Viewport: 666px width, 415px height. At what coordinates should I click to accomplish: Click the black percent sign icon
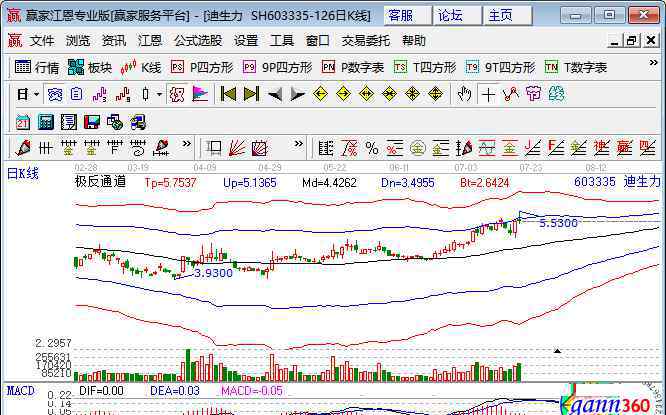click(x=372, y=148)
